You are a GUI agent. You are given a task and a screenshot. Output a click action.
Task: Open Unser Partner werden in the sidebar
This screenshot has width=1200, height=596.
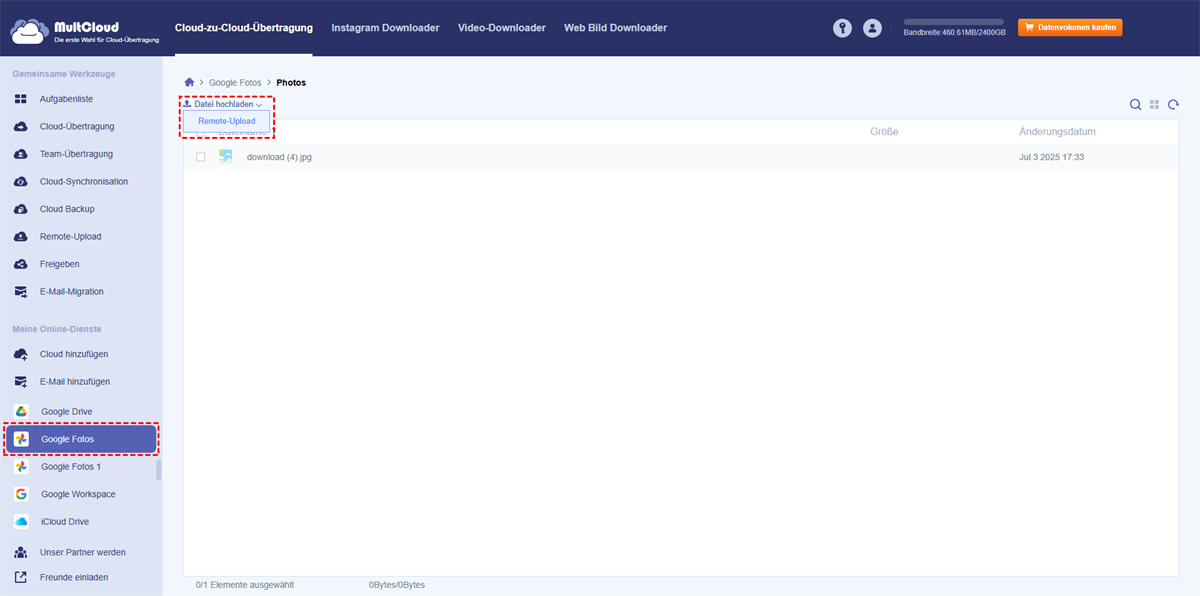(83, 552)
